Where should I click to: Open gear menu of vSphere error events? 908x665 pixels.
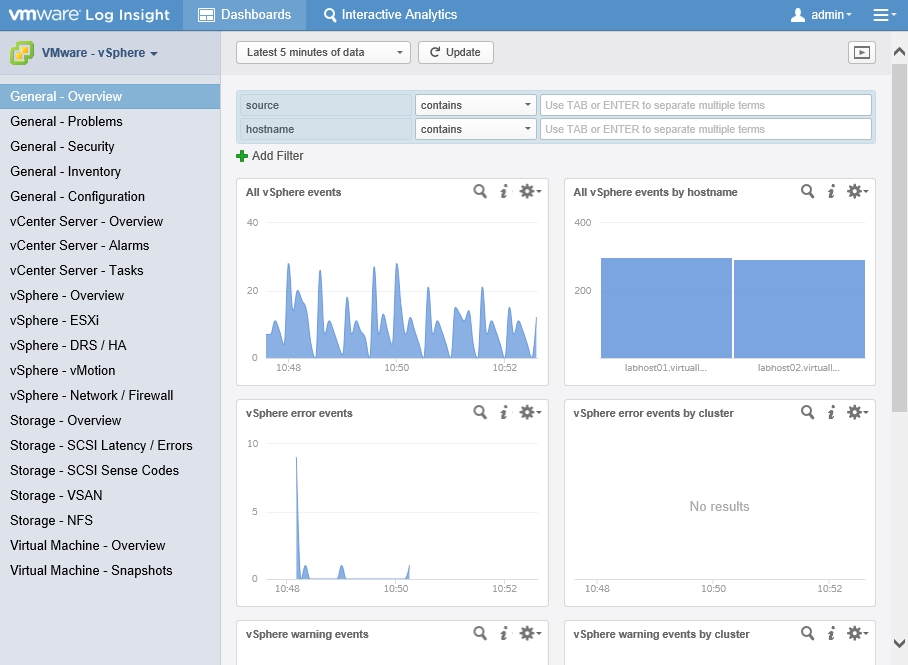click(x=530, y=412)
